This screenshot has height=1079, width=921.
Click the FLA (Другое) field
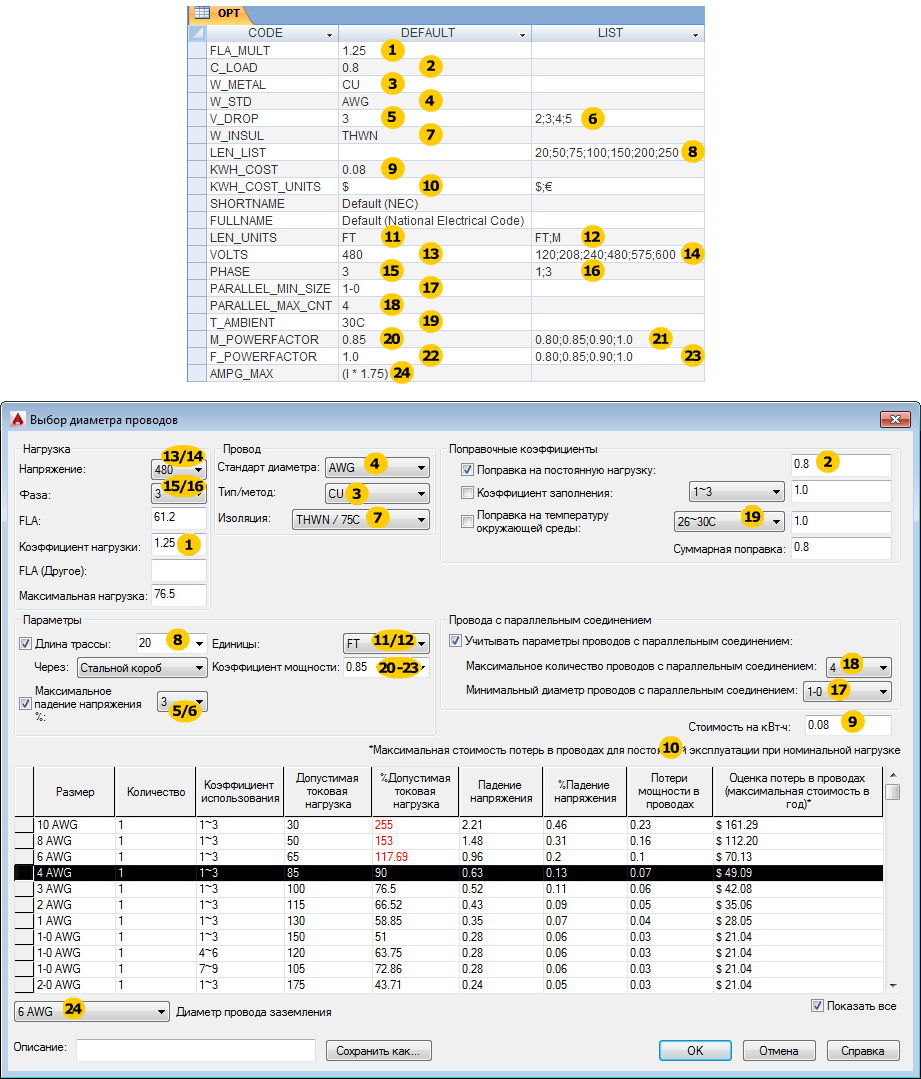[178, 570]
